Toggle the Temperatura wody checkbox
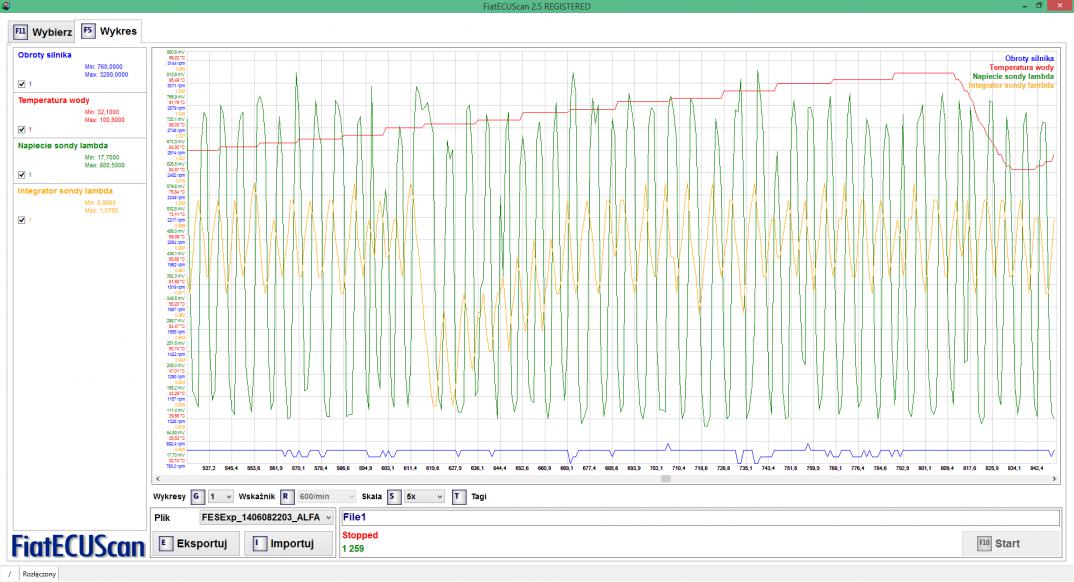The image size is (1074, 582). 22,129
